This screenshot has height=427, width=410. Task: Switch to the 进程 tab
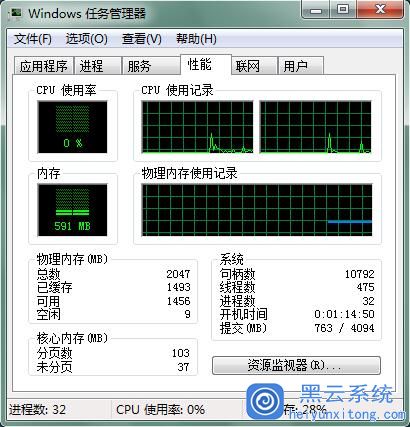pos(97,66)
